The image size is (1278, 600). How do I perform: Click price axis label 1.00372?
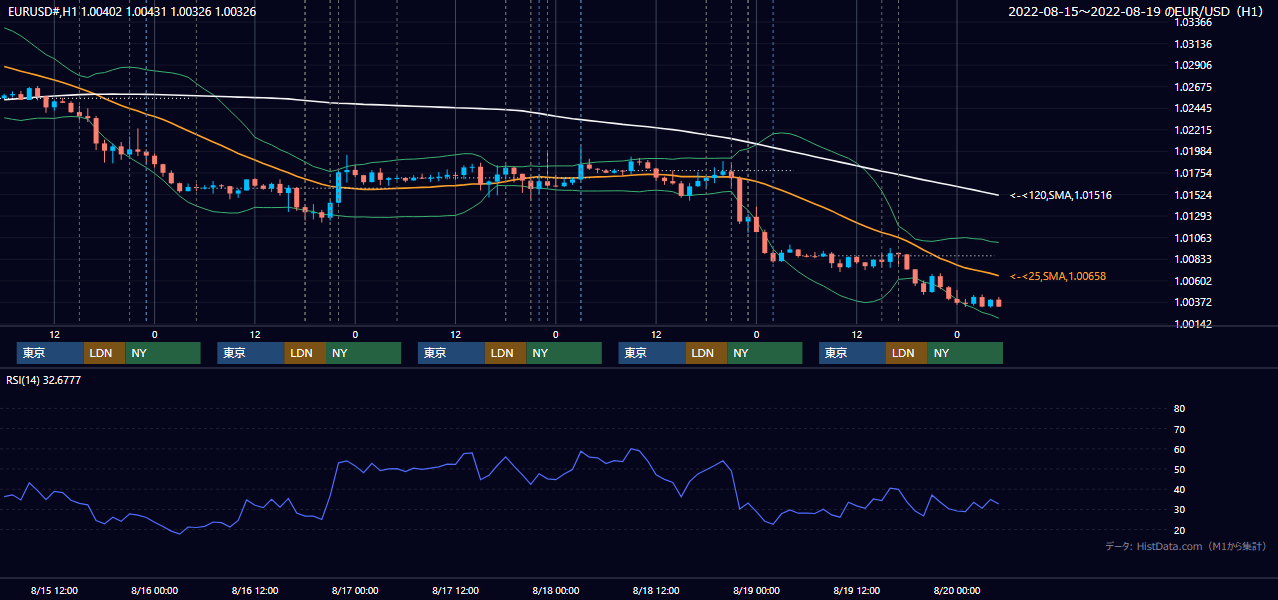(x=1193, y=302)
